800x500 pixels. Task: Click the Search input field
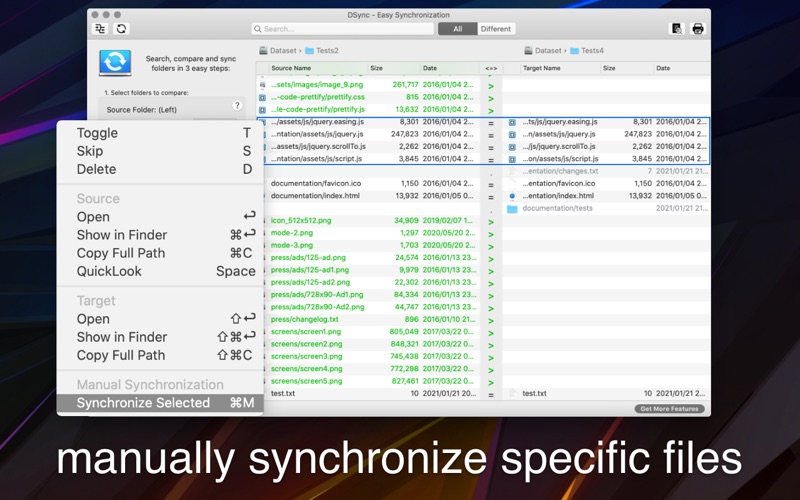[342, 29]
